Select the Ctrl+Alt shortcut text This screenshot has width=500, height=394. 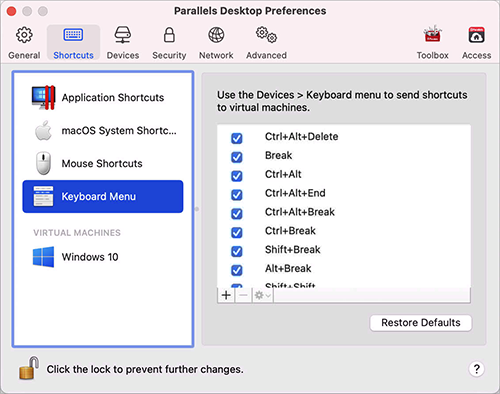point(283,174)
